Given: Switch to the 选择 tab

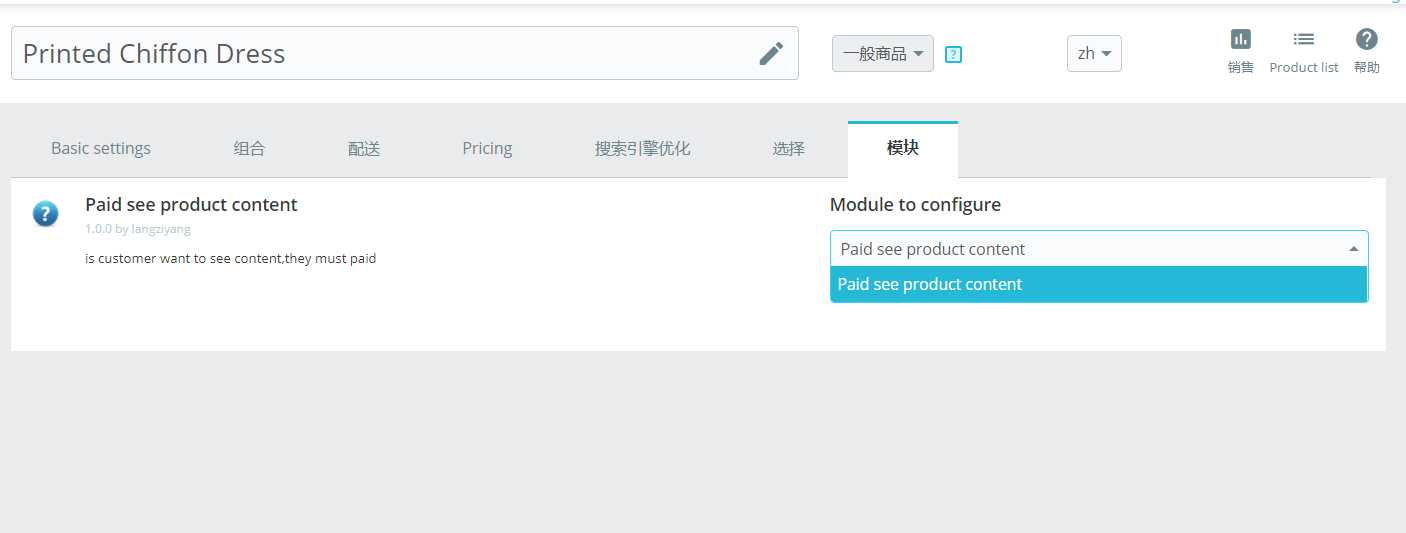Looking at the screenshot, I should [788, 148].
